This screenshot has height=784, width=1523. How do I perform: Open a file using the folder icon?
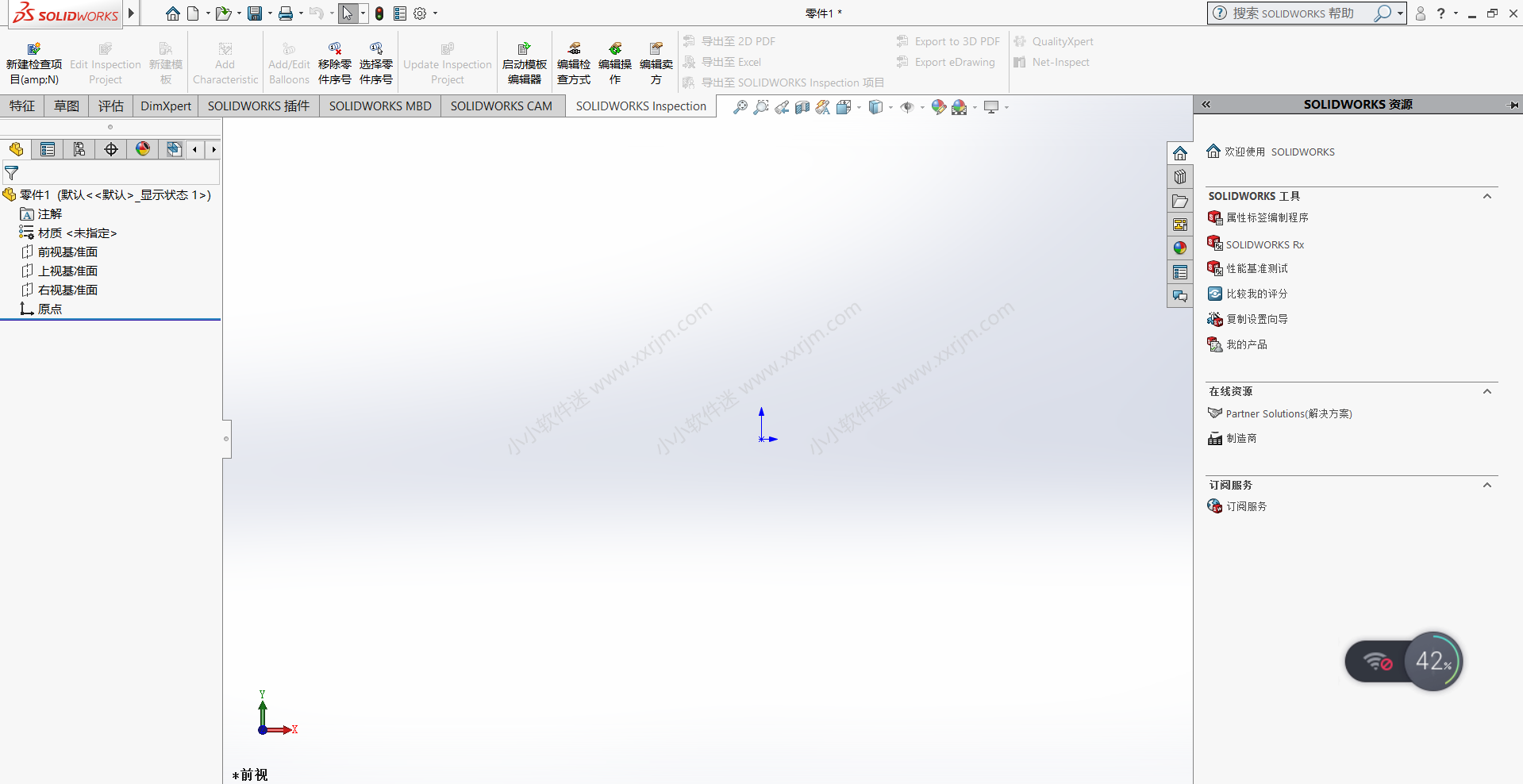(x=224, y=13)
